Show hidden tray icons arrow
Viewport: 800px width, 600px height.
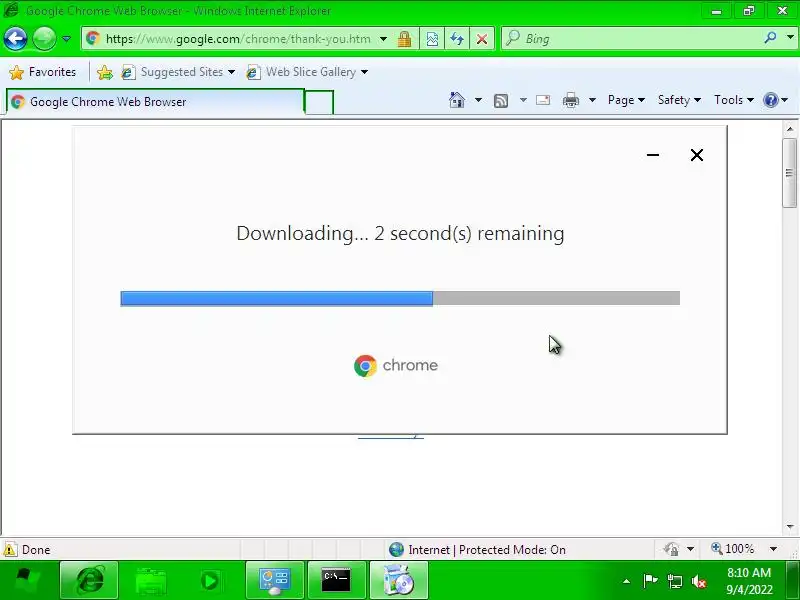click(x=627, y=581)
